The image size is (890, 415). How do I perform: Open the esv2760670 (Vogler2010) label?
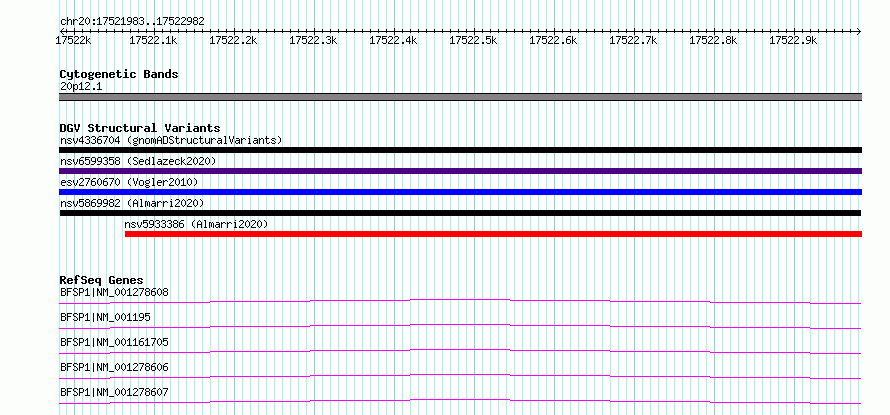point(129,182)
